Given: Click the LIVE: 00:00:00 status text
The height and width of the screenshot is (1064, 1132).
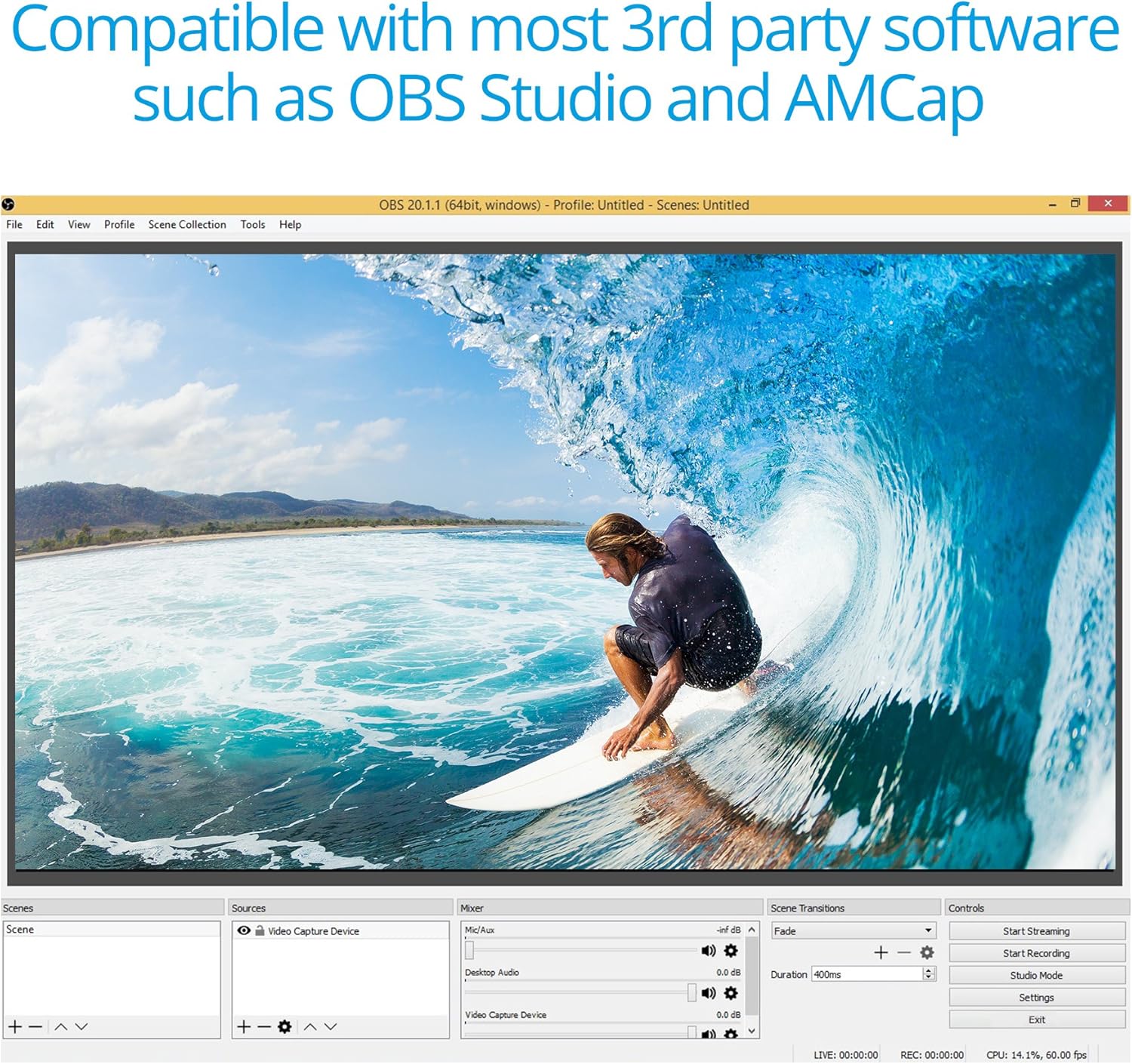Looking at the screenshot, I should [846, 1055].
